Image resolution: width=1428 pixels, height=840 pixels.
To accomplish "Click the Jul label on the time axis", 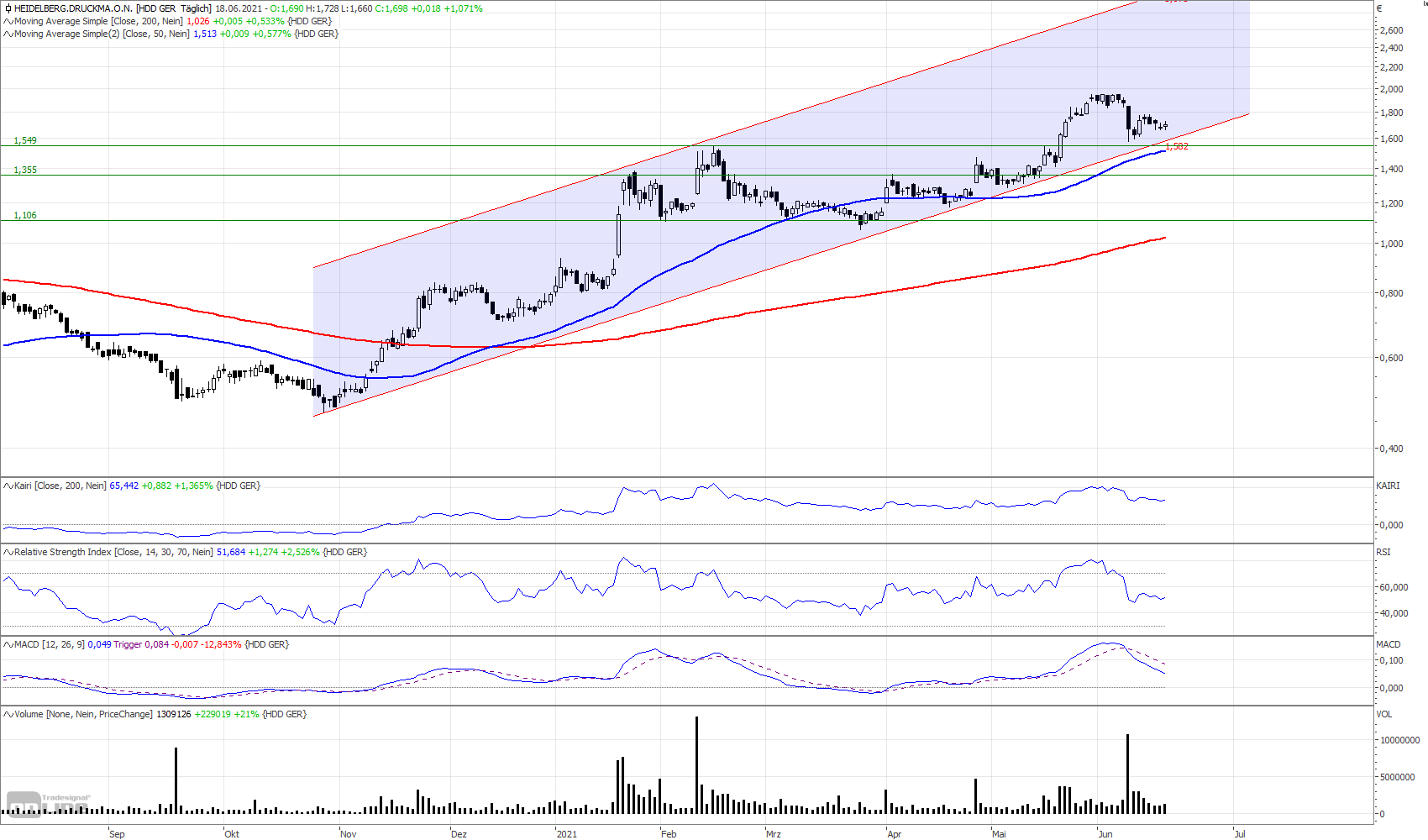I will [x=1240, y=834].
